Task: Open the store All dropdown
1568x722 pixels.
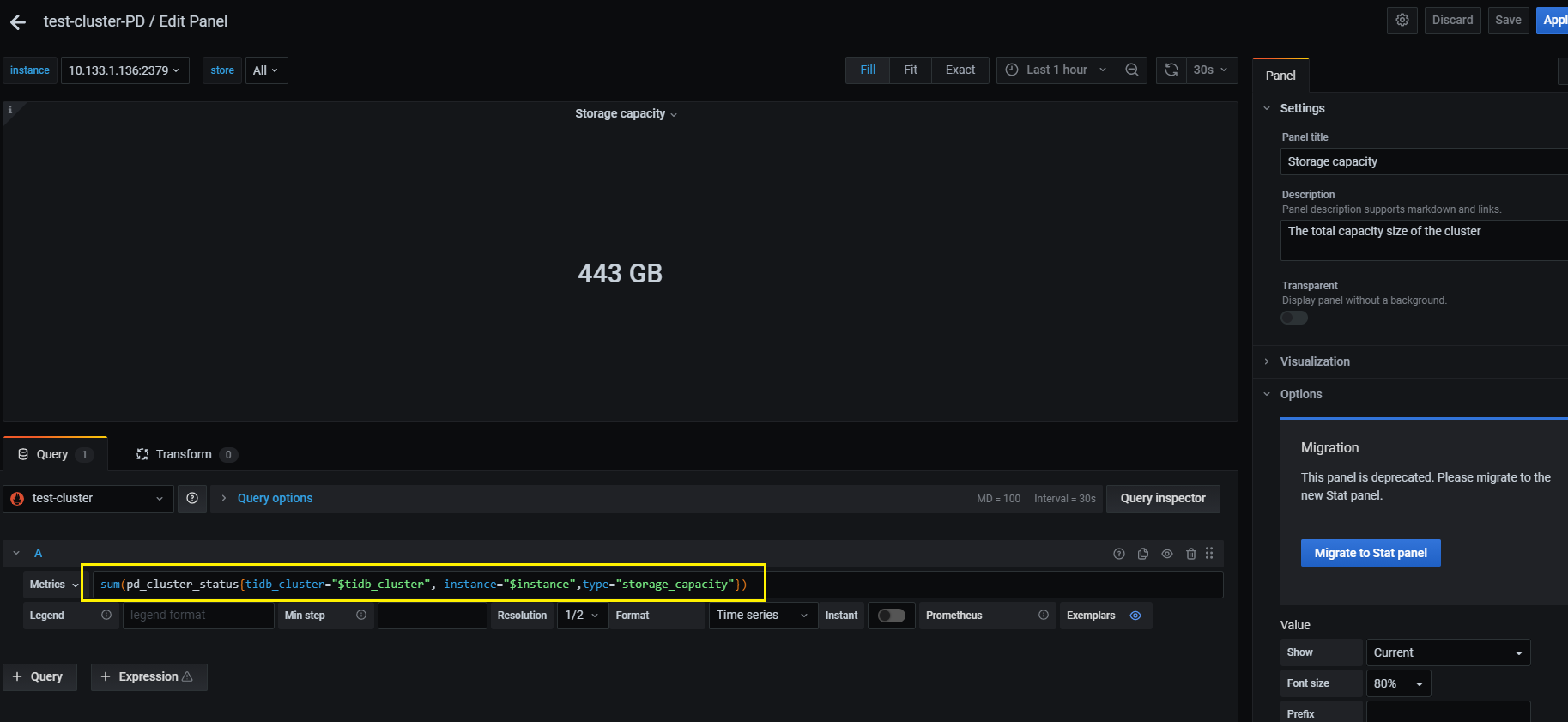Action: point(266,70)
